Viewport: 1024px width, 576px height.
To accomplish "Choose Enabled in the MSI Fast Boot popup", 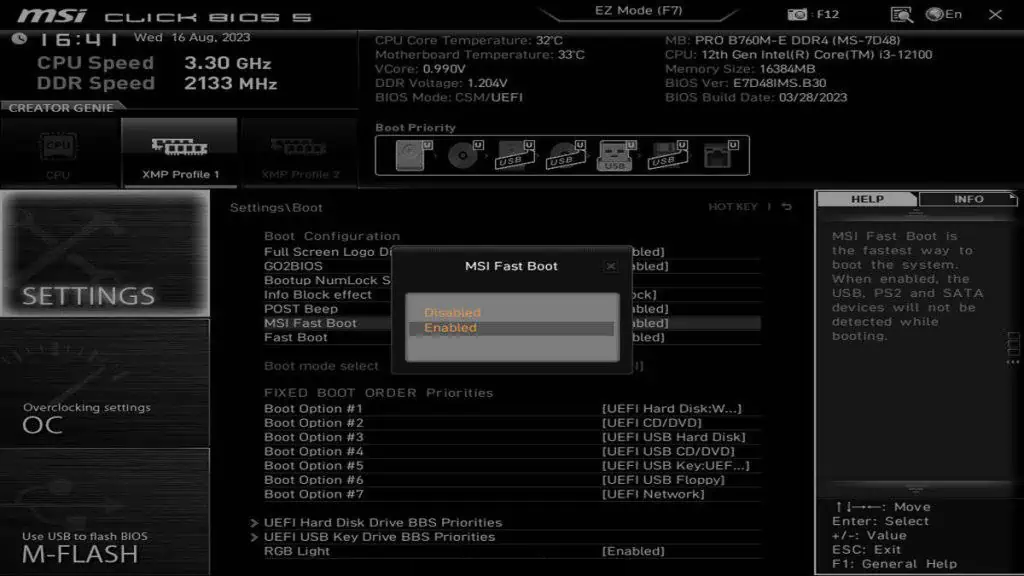I will coord(451,328).
